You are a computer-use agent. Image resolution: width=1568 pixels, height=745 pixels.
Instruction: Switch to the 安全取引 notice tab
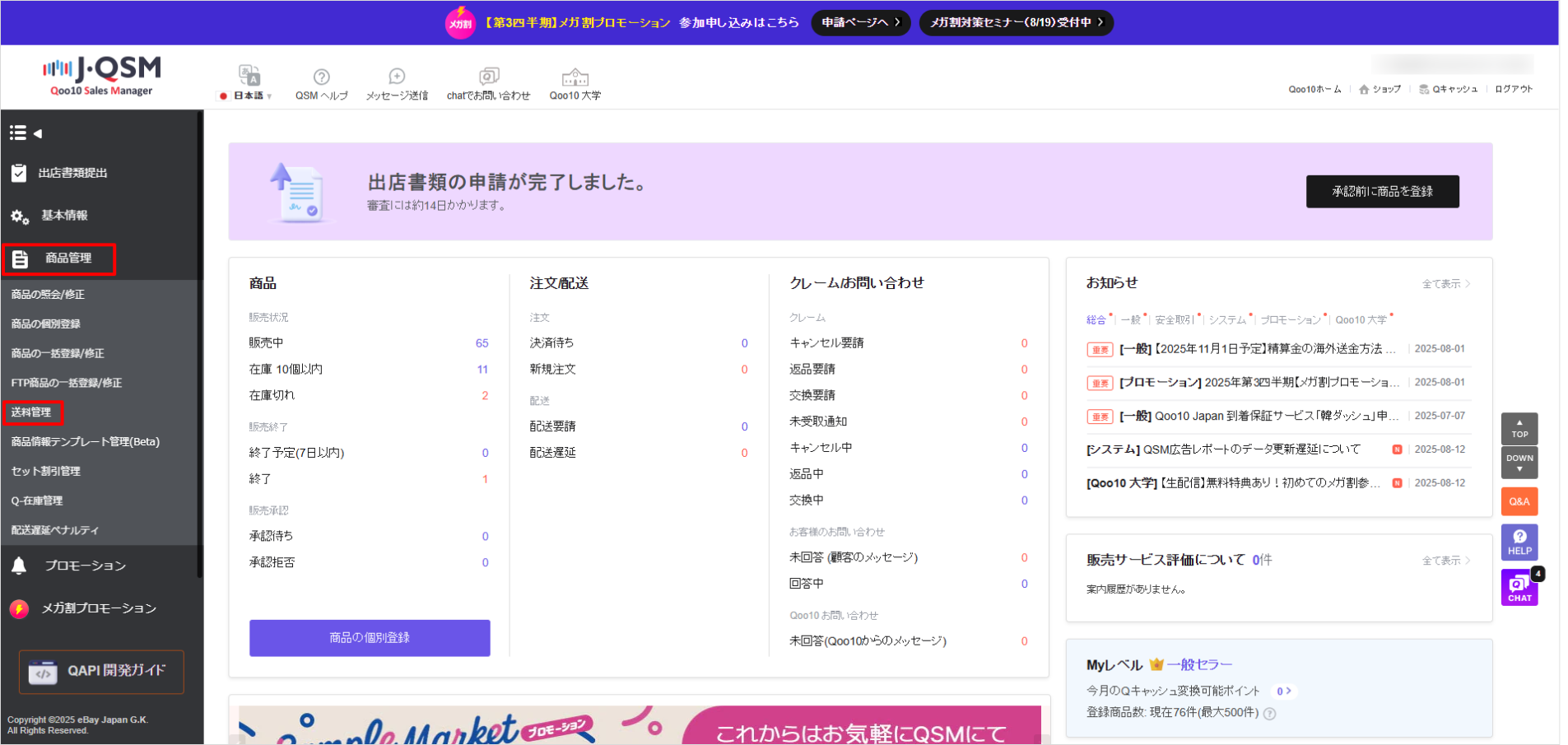pos(1175,319)
